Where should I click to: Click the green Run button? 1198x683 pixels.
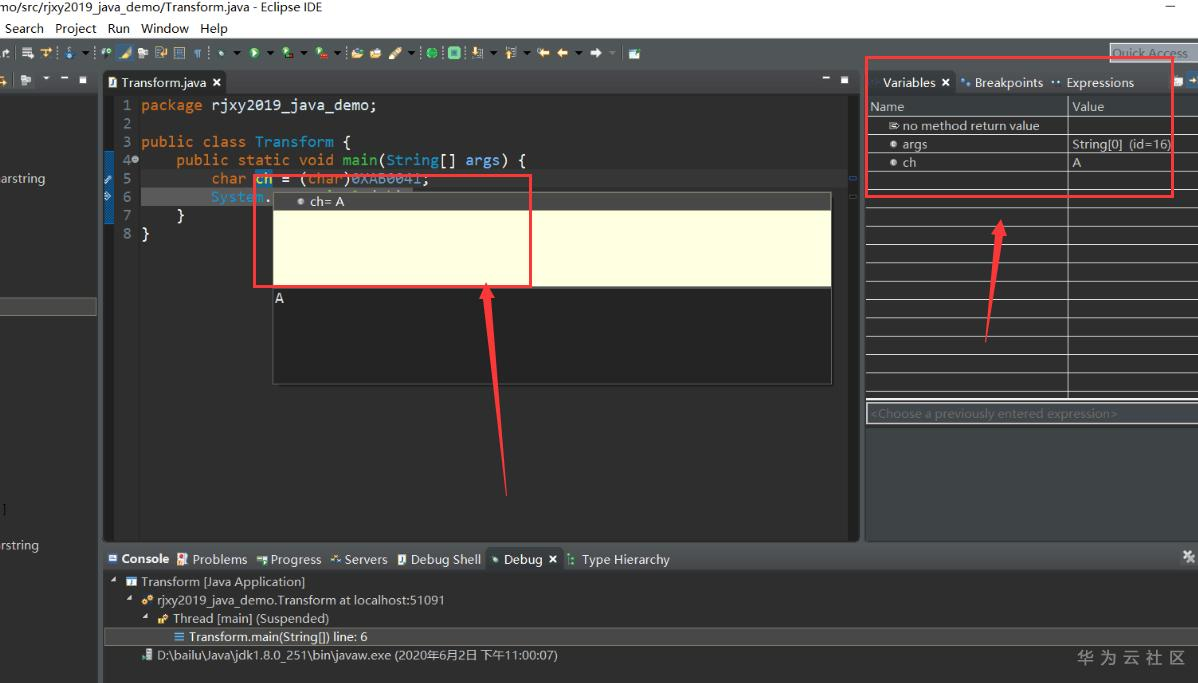click(x=254, y=53)
